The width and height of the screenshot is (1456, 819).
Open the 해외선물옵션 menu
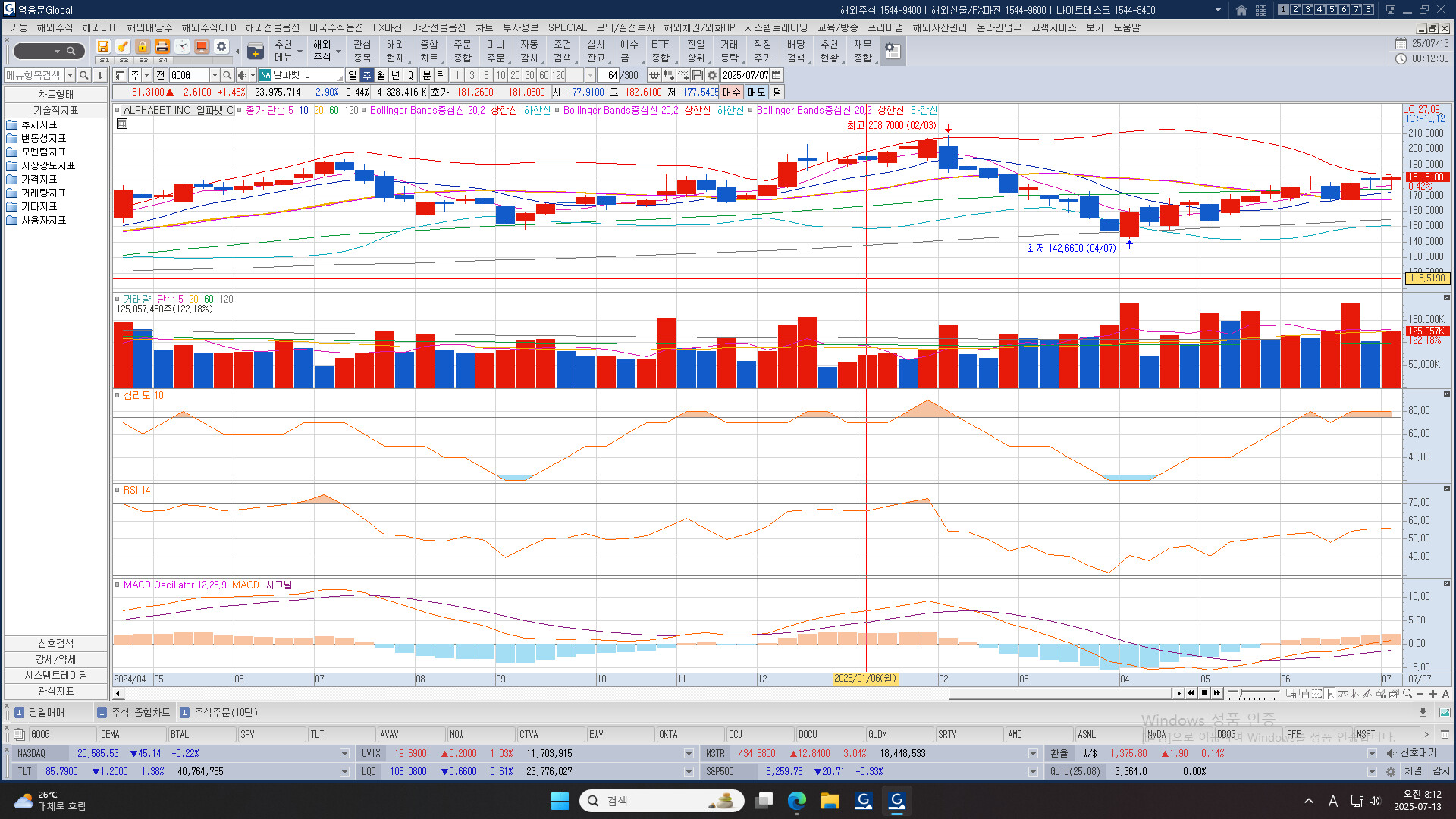(272, 27)
